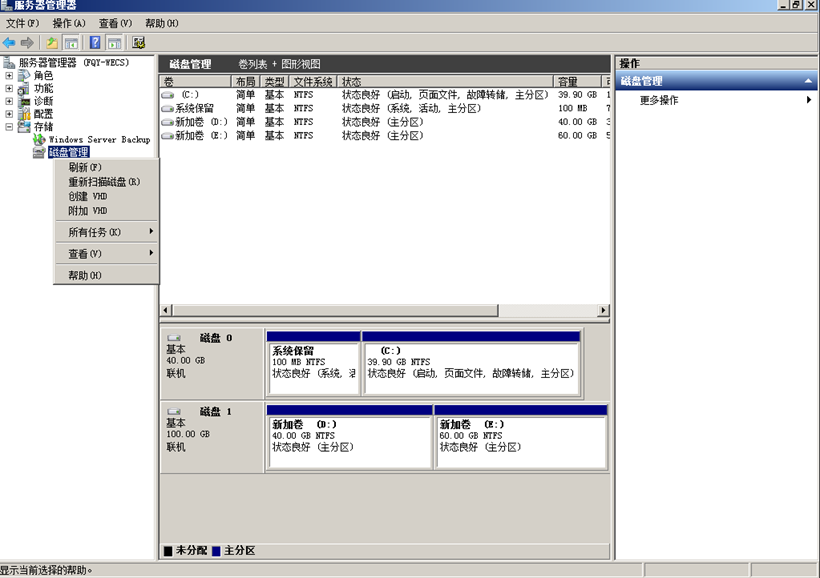Click the black 未分配 legend swatch
Image resolution: width=820 pixels, height=578 pixels.
(x=168, y=551)
